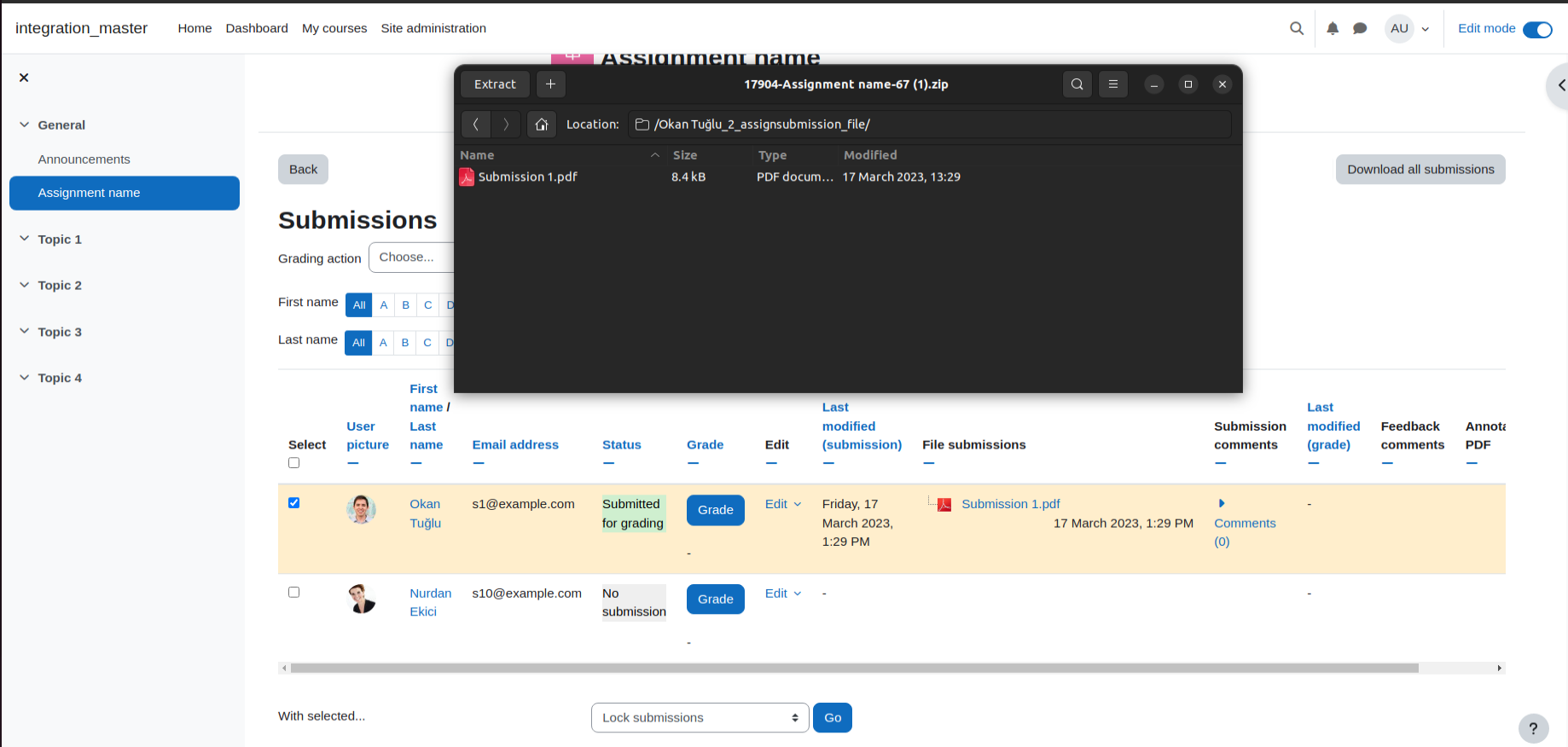This screenshot has height=747, width=1568.
Task: Click the table horizontal scrollbar
Action: pos(854,669)
